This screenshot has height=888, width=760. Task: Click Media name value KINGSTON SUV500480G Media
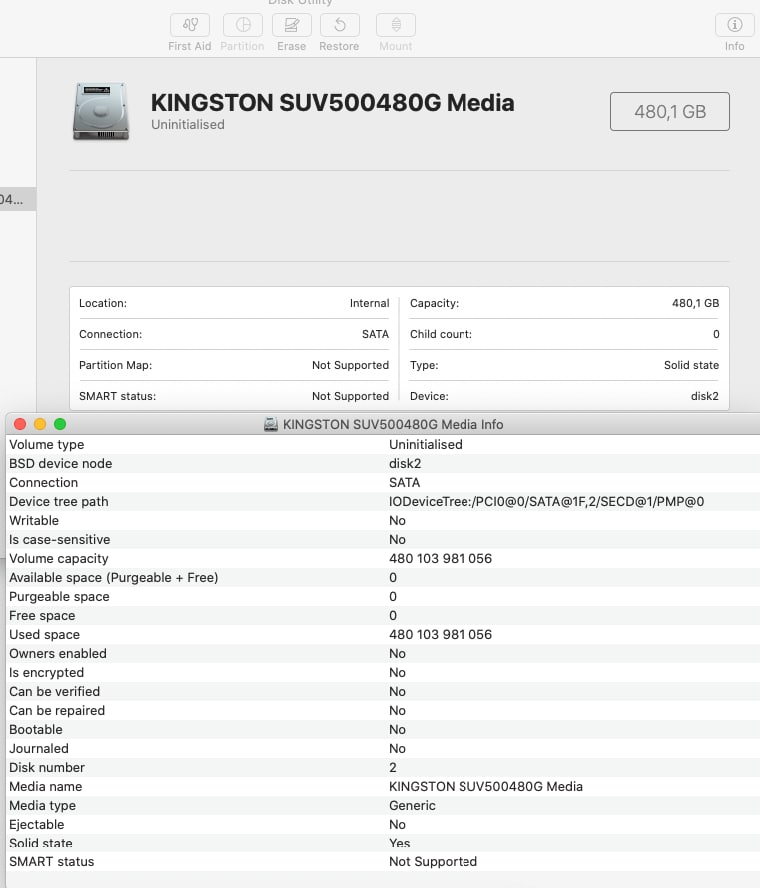pyautogui.click(x=486, y=787)
